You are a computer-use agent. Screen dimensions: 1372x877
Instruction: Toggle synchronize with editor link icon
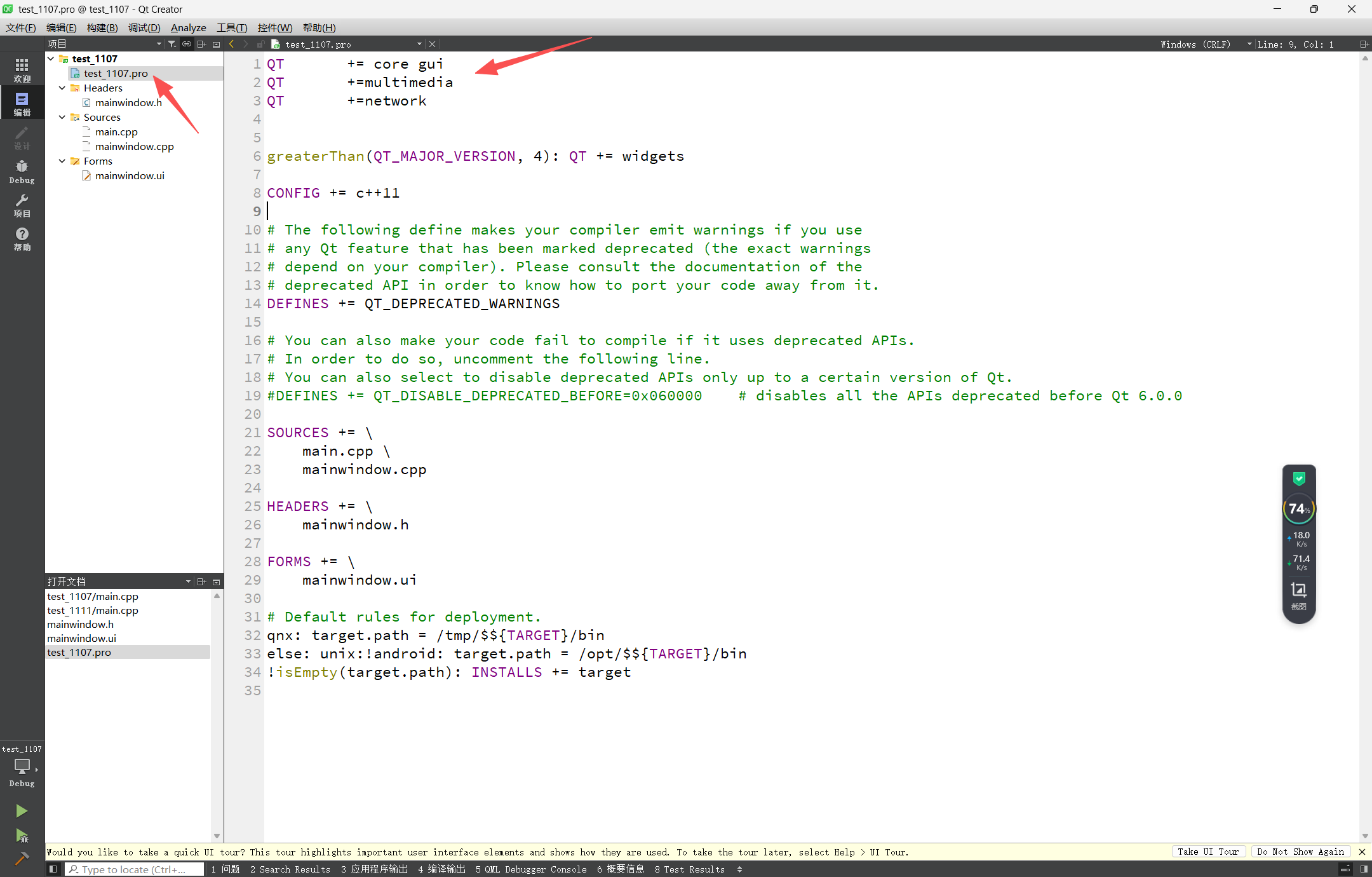187,44
